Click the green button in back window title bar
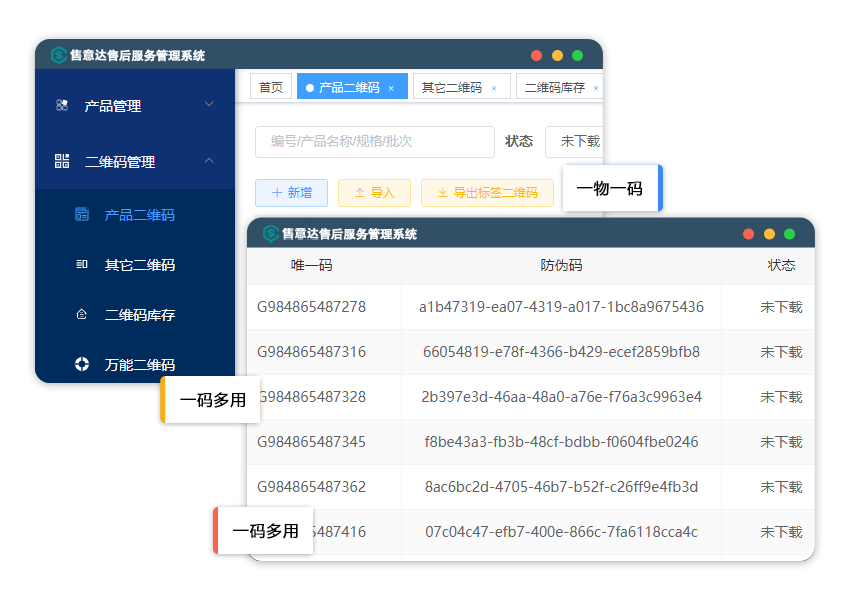Image resolution: width=850 pixels, height=600 pixels. tap(578, 55)
